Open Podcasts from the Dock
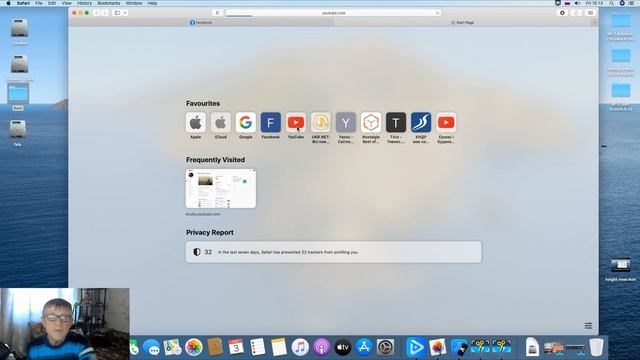Image resolution: width=640 pixels, height=360 pixels. coord(321,347)
